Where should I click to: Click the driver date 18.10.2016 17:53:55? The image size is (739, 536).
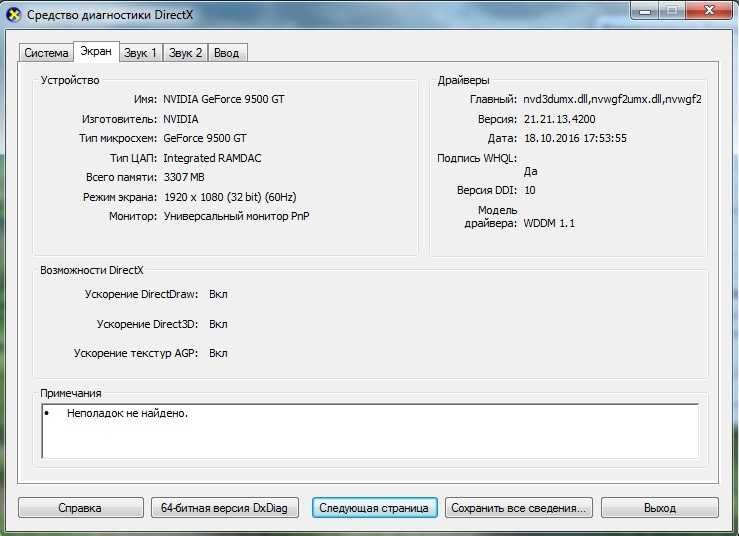[x=575, y=138]
